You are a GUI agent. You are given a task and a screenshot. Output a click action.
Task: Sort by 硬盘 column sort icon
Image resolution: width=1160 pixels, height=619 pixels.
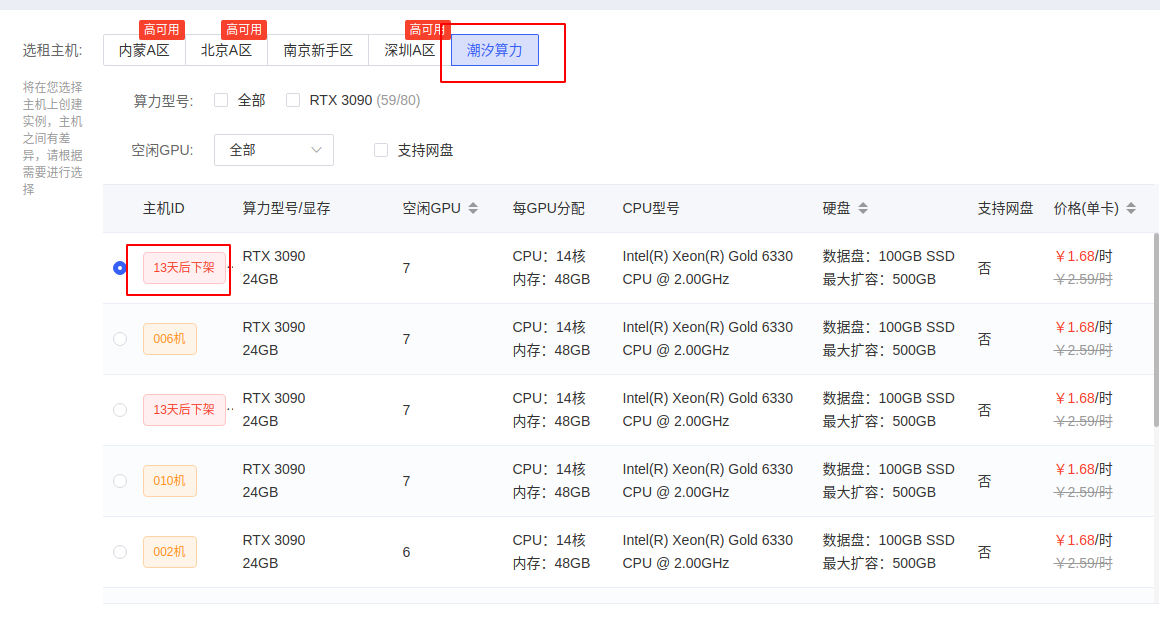(863, 209)
